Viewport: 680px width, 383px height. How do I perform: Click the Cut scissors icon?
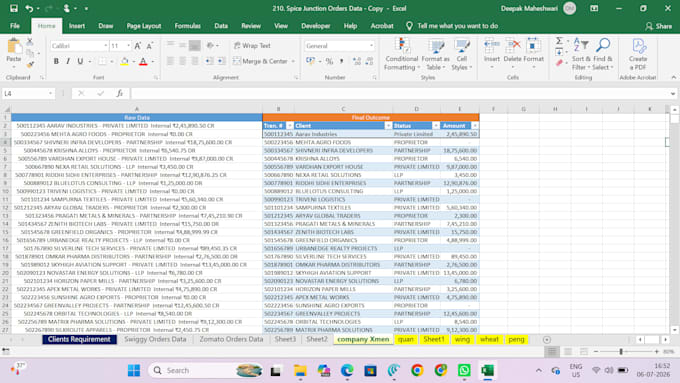(30, 42)
